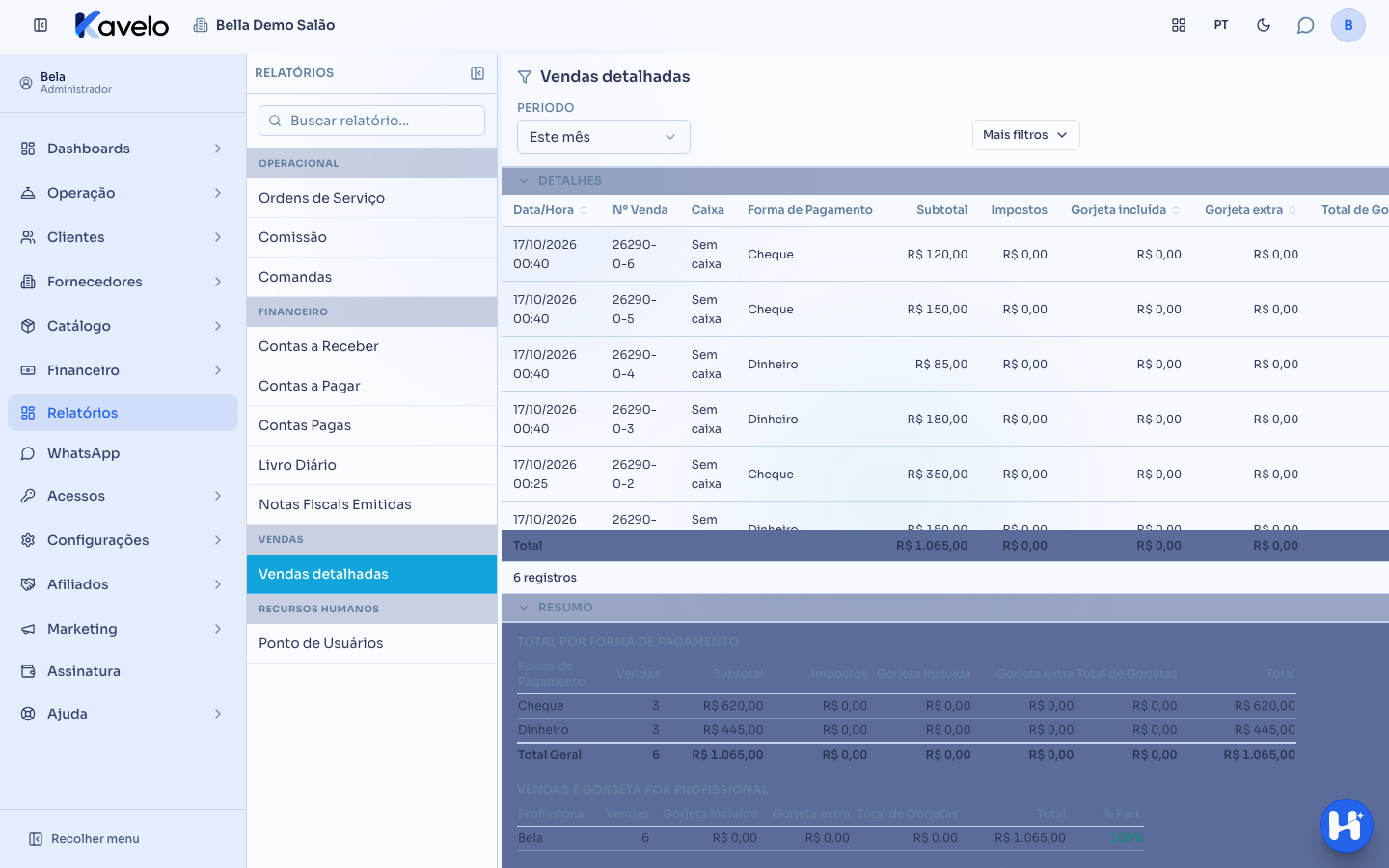Click the WhatsApp sidebar icon

point(28,453)
